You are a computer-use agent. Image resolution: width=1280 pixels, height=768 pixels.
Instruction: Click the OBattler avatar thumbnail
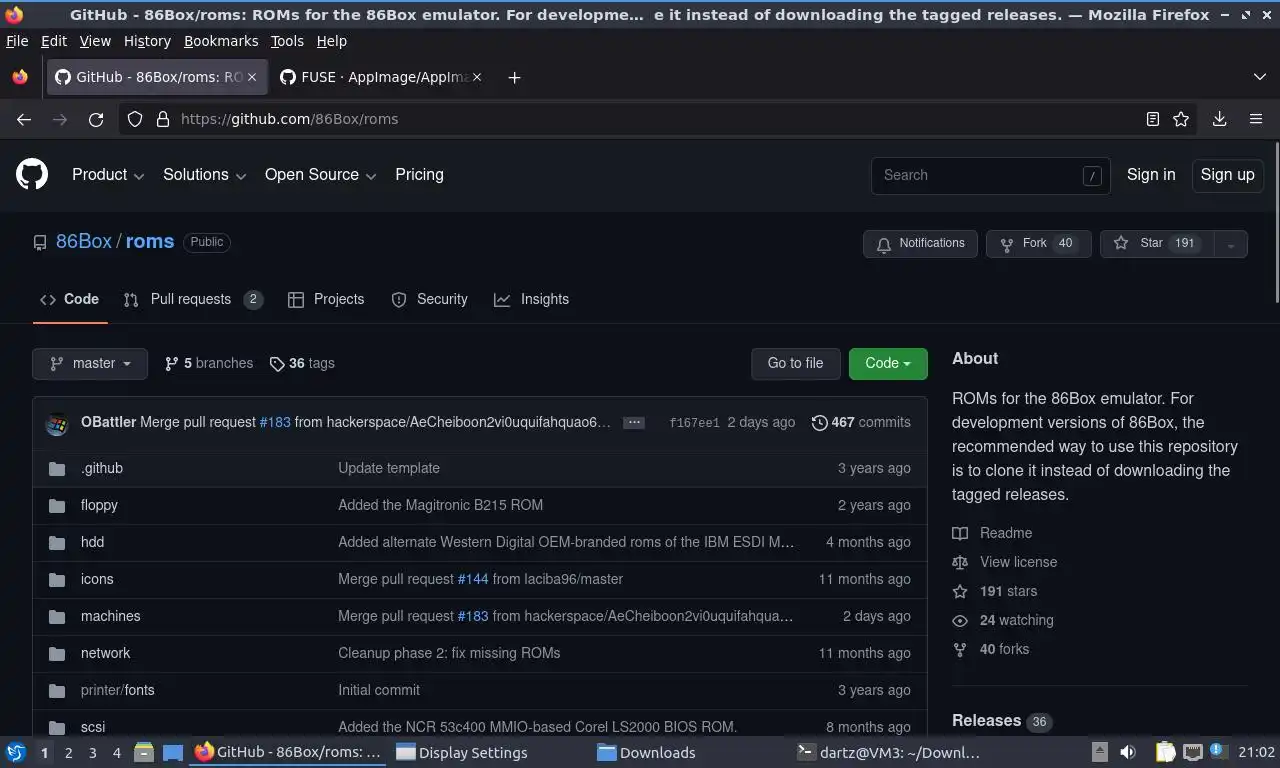point(57,423)
